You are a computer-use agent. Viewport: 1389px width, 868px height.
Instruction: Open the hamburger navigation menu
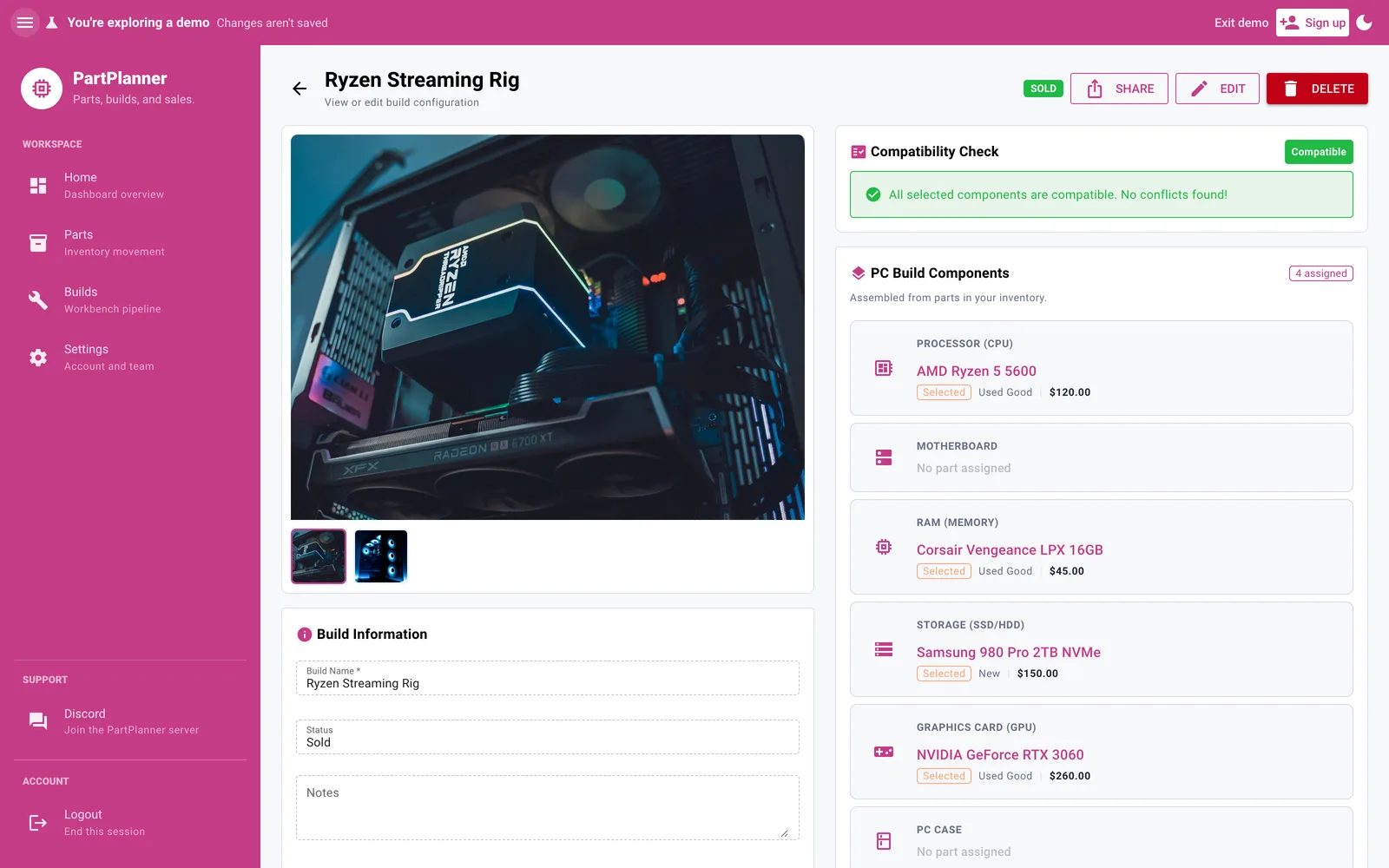25,23
